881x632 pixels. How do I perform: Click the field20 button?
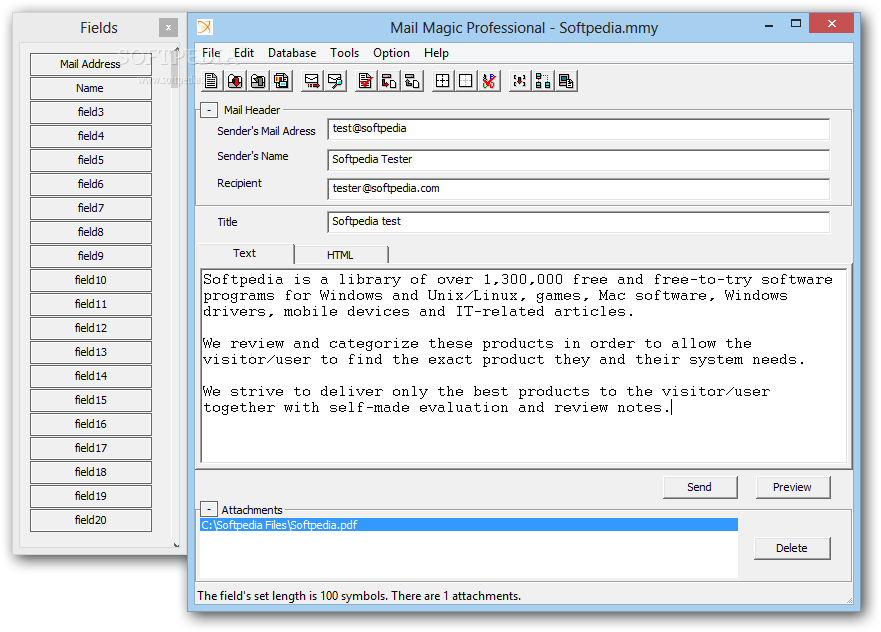(x=90, y=520)
